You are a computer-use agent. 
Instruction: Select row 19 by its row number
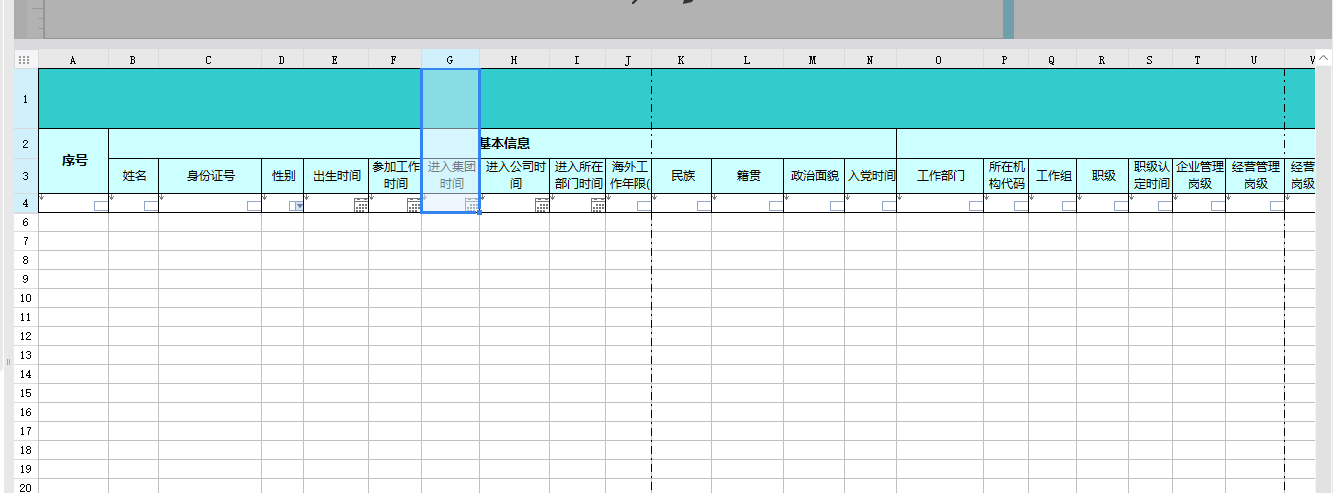[25, 469]
